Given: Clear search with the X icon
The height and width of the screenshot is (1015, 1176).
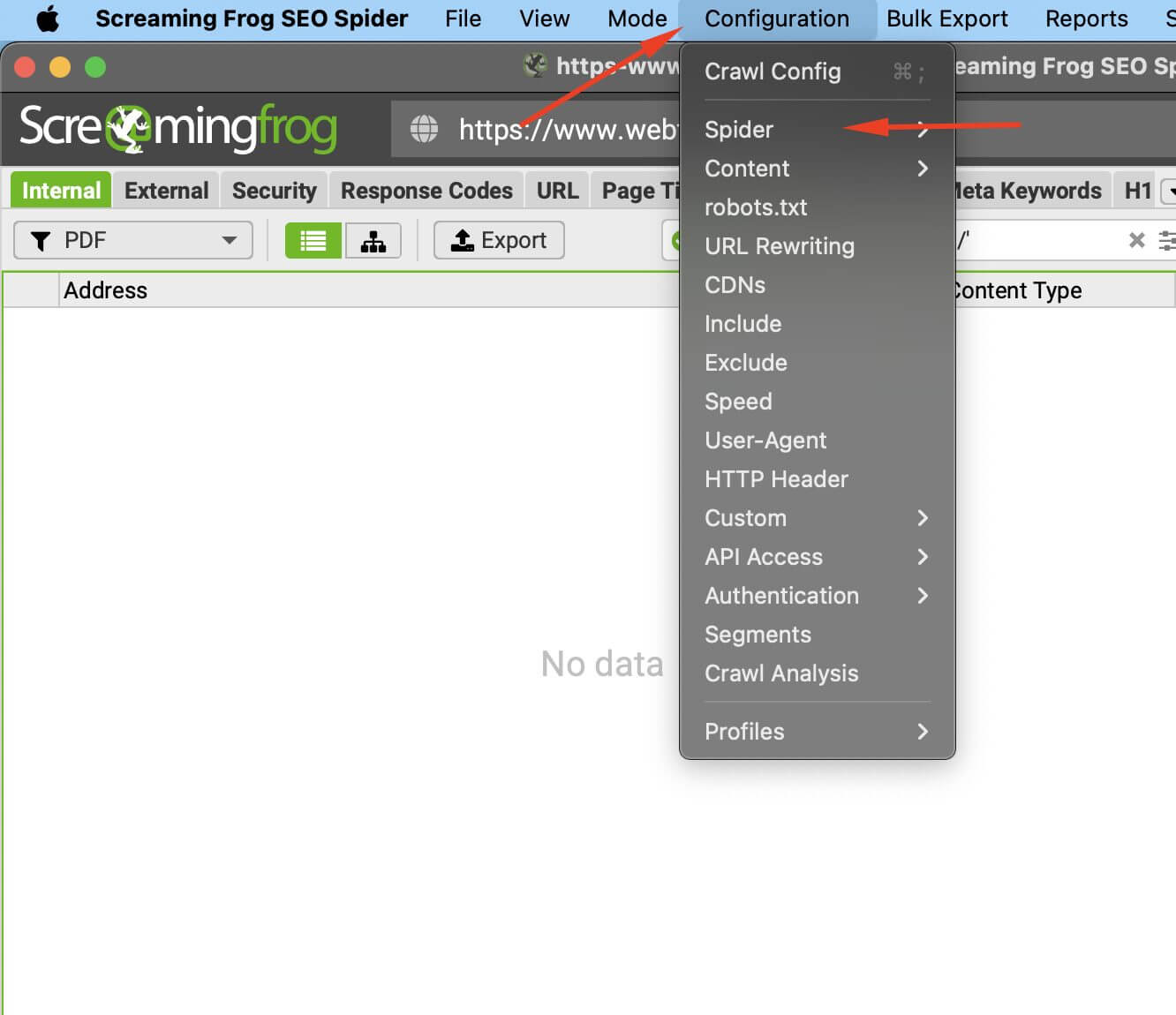Looking at the screenshot, I should click(x=1136, y=240).
